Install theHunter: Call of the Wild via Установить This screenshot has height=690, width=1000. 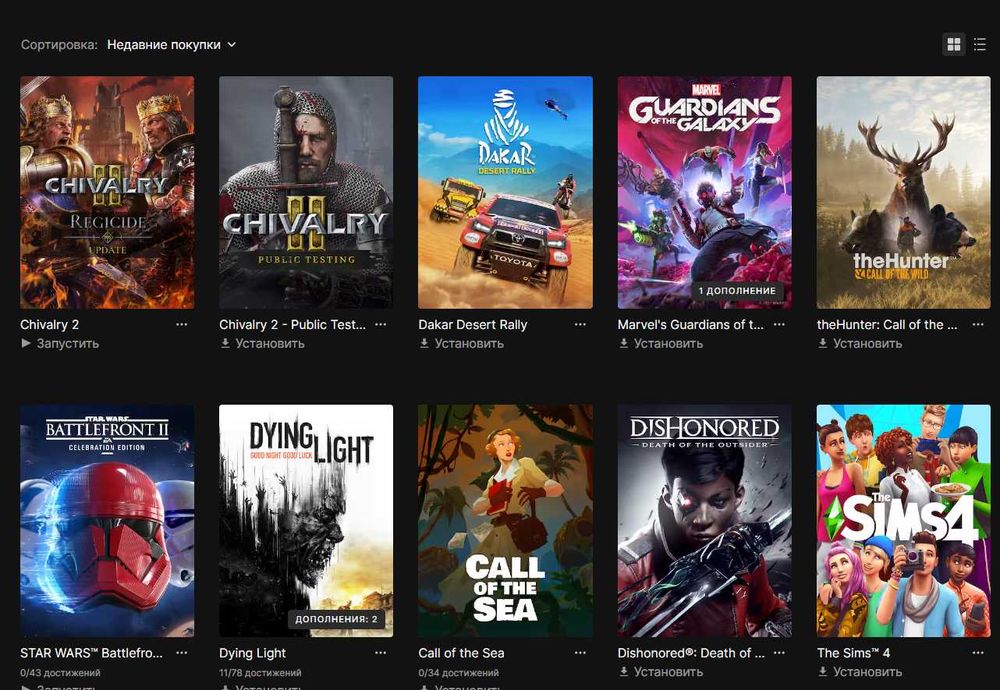[860, 343]
